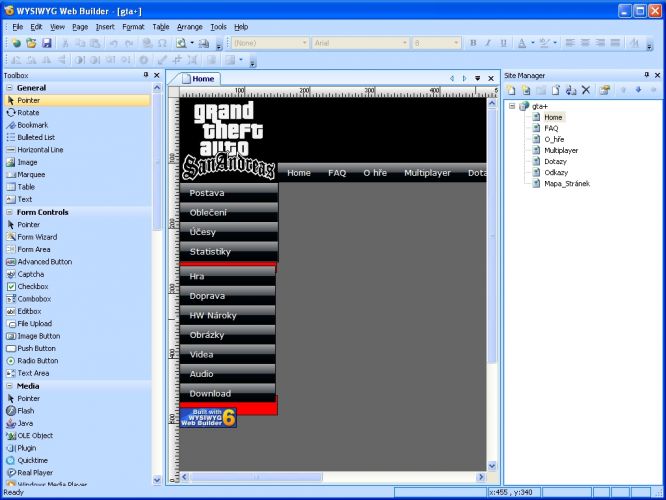
Task: Save the project with floppy icon
Action: coord(47,43)
